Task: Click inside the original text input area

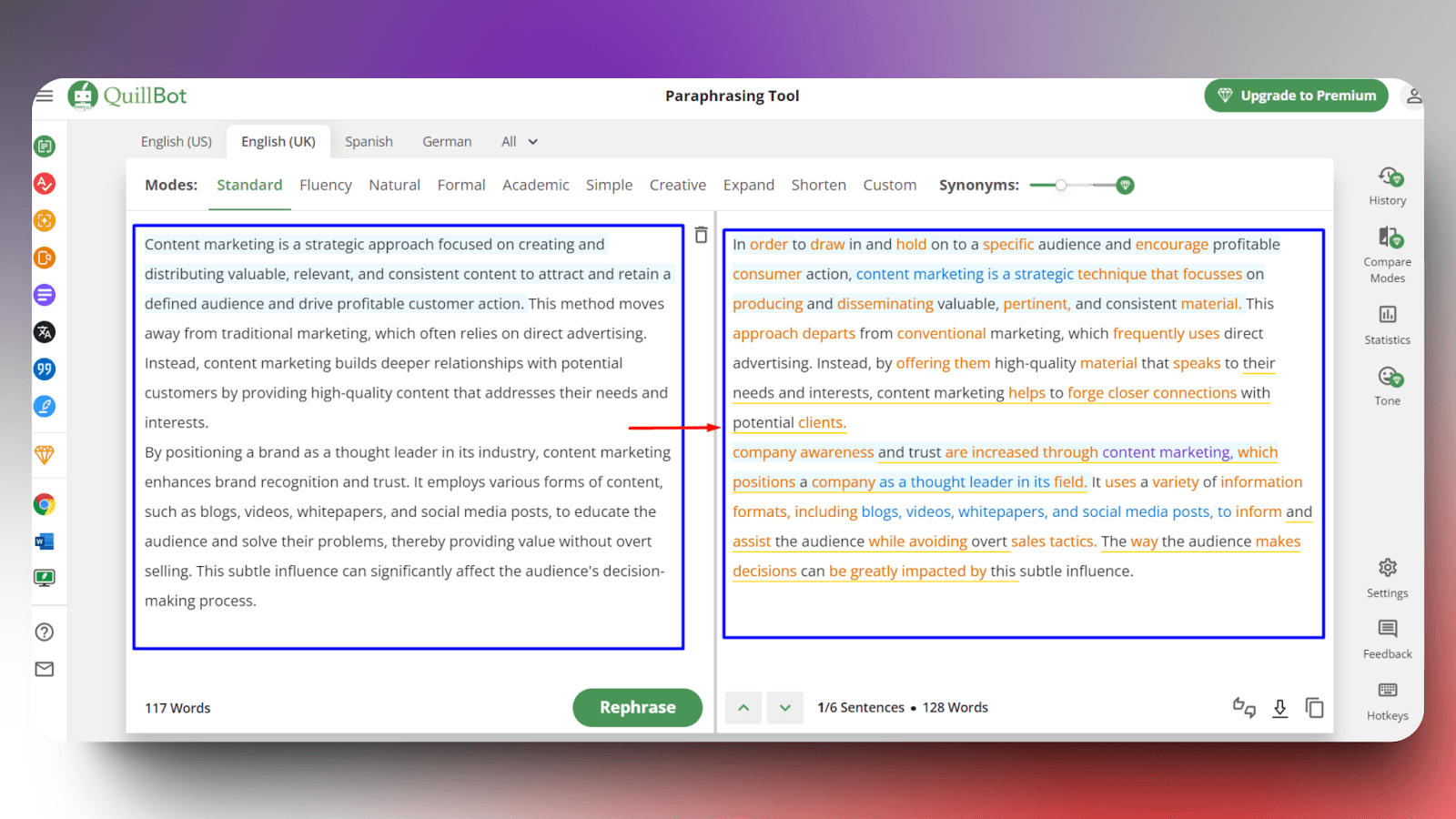Action: tap(408, 437)
